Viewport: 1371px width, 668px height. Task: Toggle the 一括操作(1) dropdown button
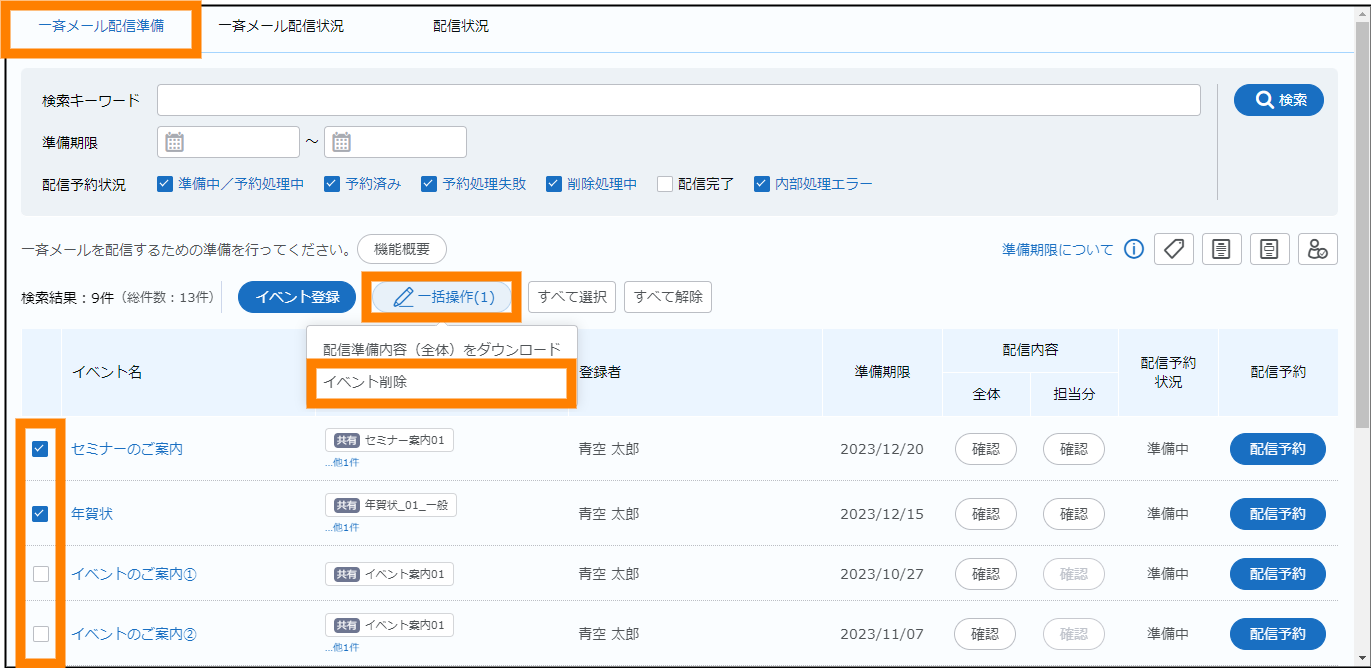click(x=442, y=297)
